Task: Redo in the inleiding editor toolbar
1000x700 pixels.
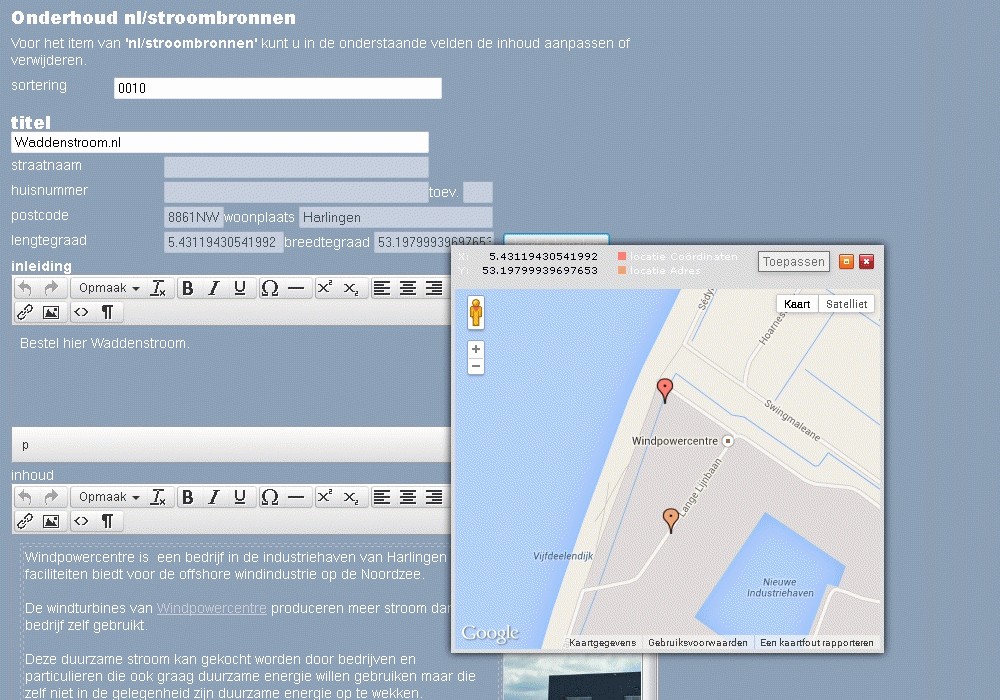Action: click(52, 288)
